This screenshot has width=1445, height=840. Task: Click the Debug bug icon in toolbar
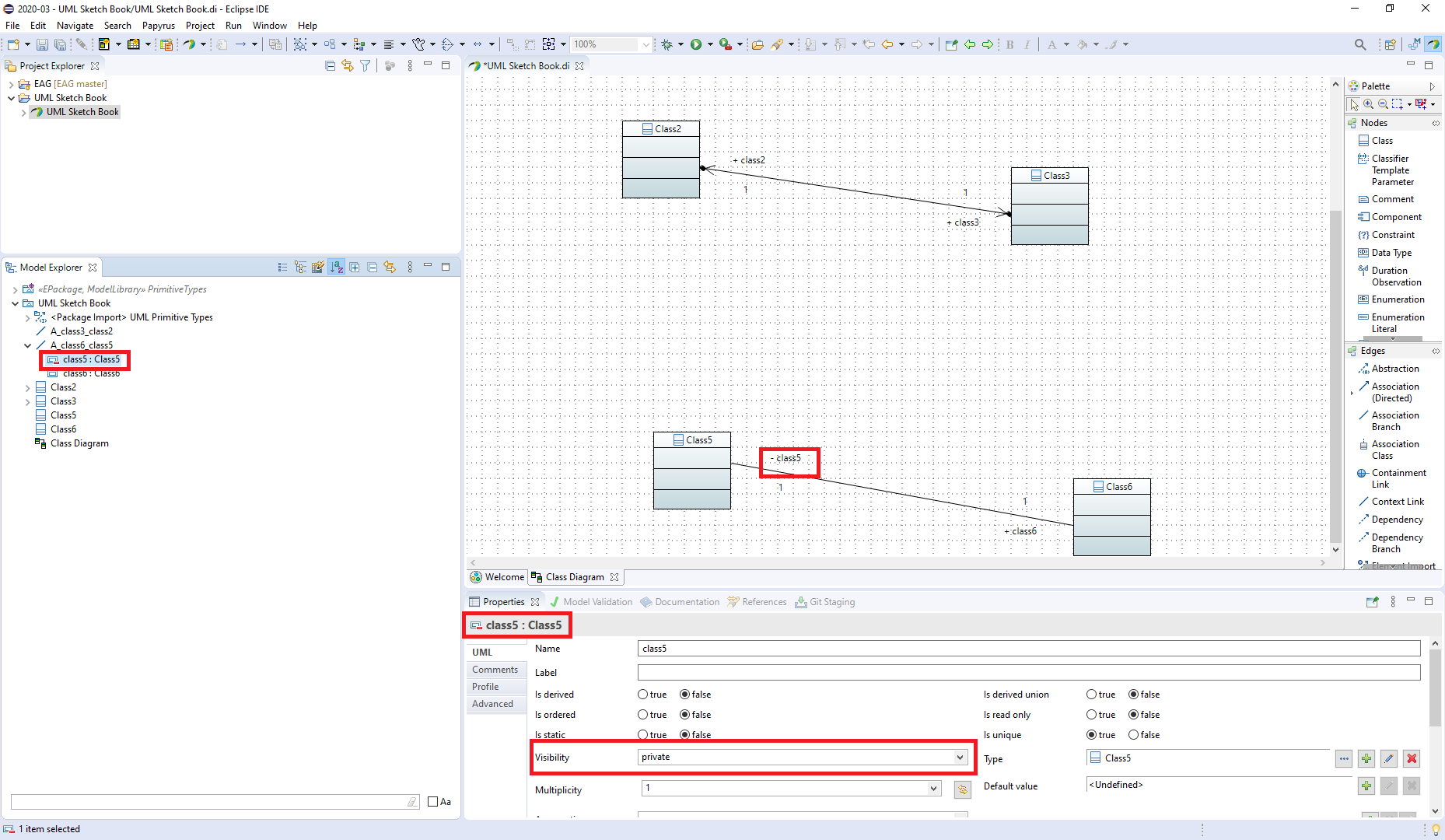click(x=667, y=44)
